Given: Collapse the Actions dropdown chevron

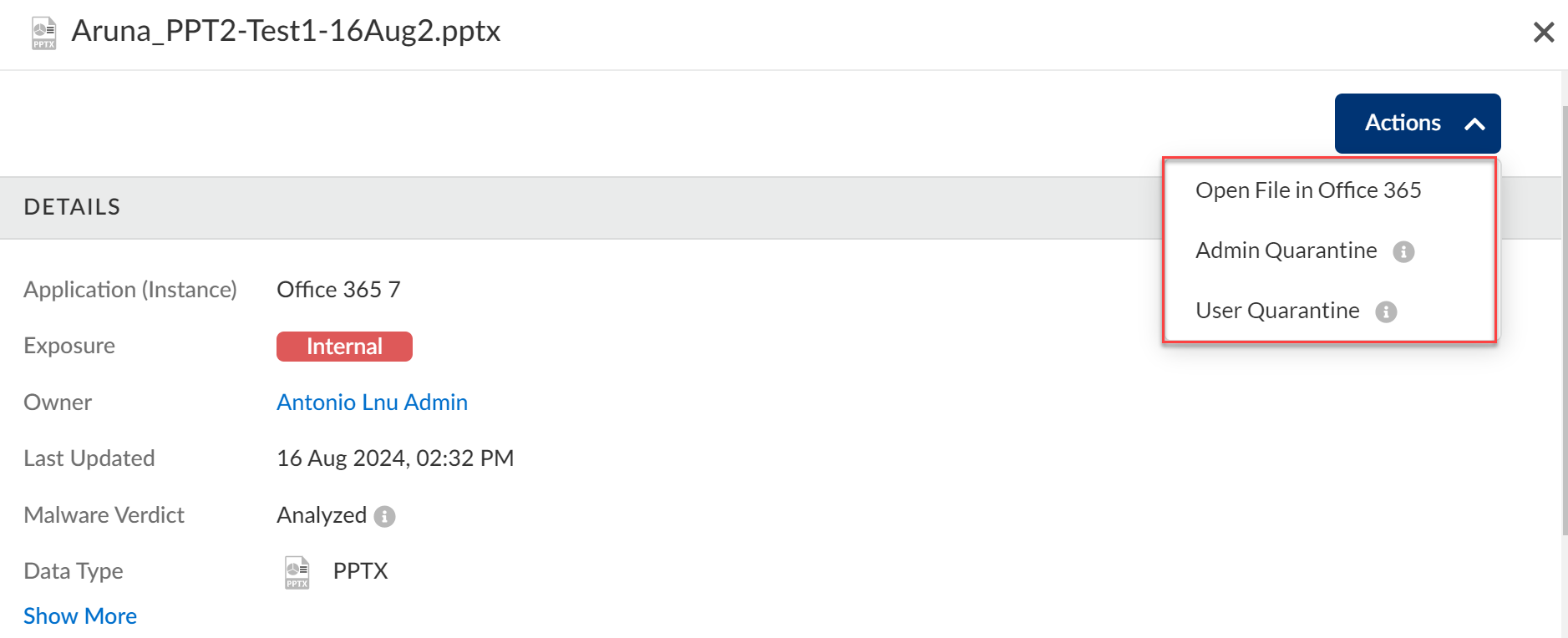Looking at the screenshot, I should pos(1474,124).
